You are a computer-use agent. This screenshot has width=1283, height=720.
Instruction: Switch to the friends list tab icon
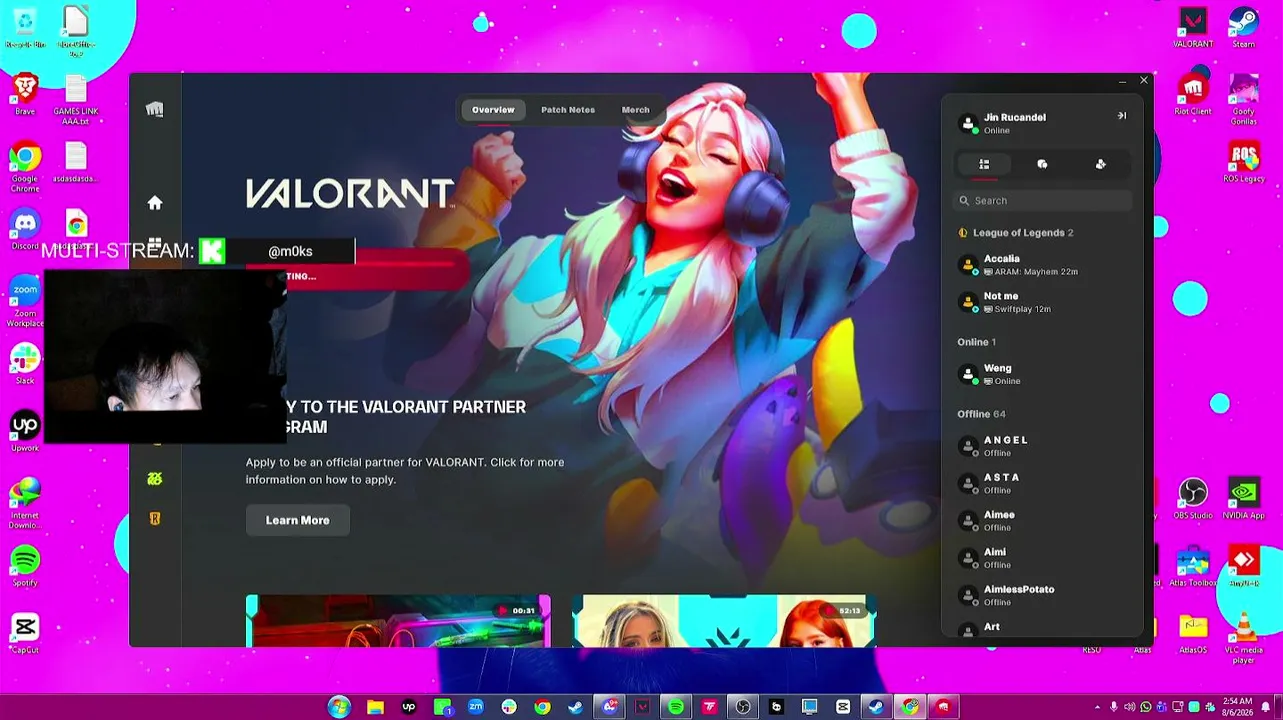click(984, 164)
